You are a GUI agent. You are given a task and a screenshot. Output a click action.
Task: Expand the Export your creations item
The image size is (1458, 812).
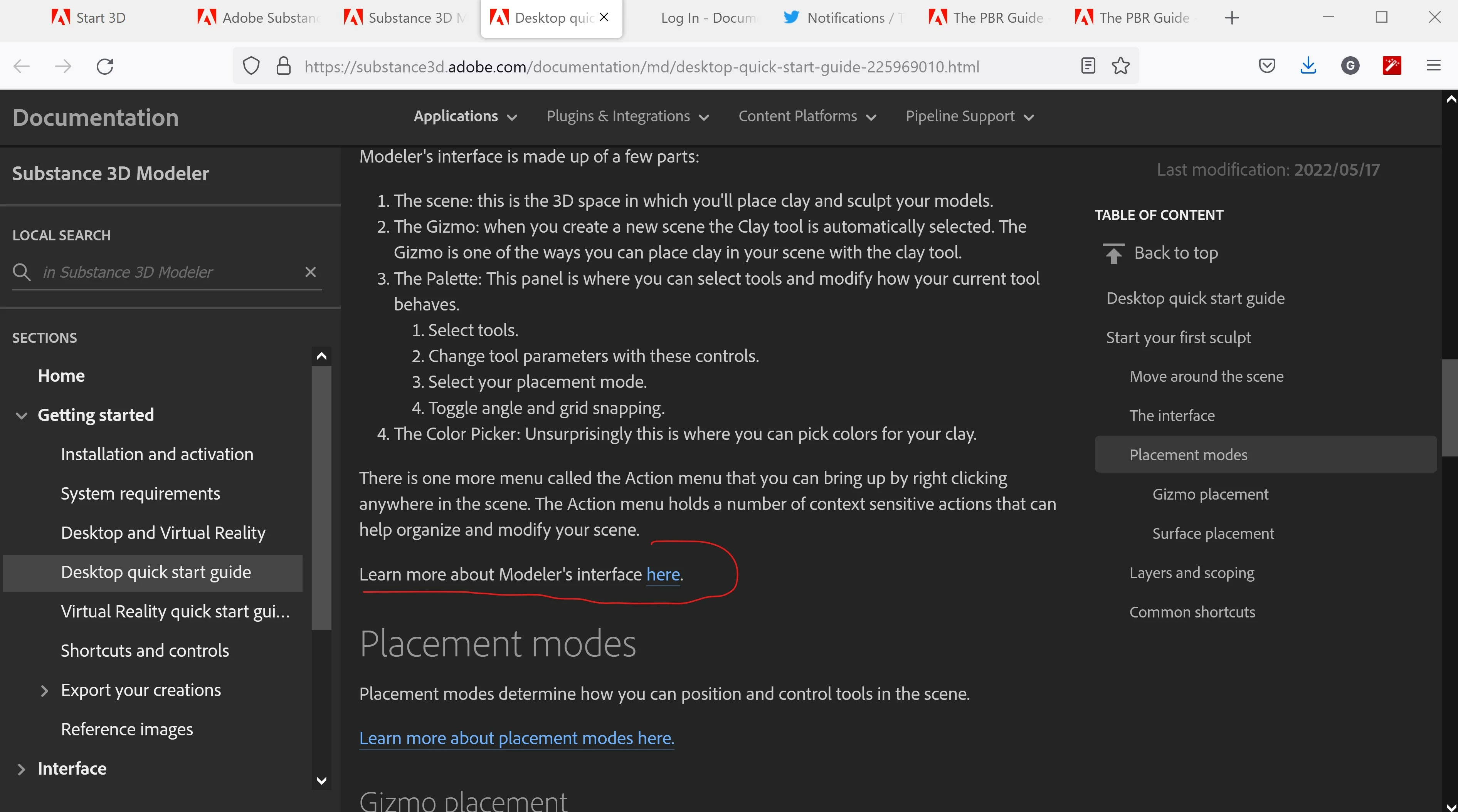coord(44,690)
